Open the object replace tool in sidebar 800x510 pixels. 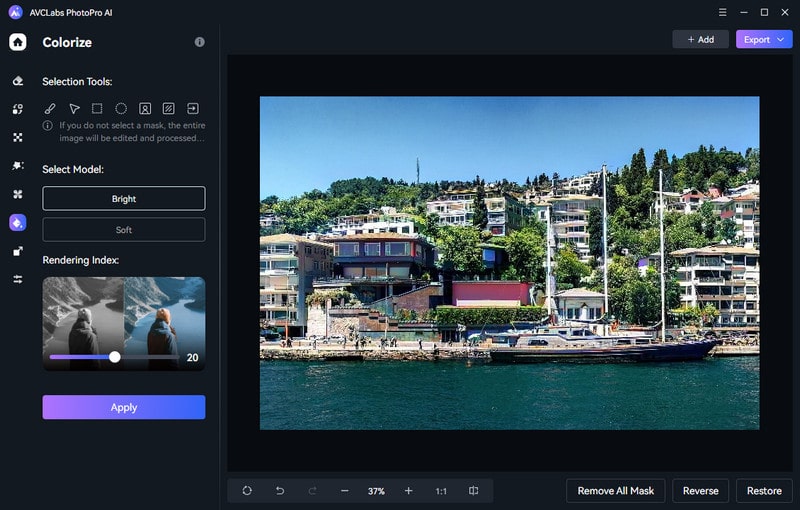tap(18, 109)
